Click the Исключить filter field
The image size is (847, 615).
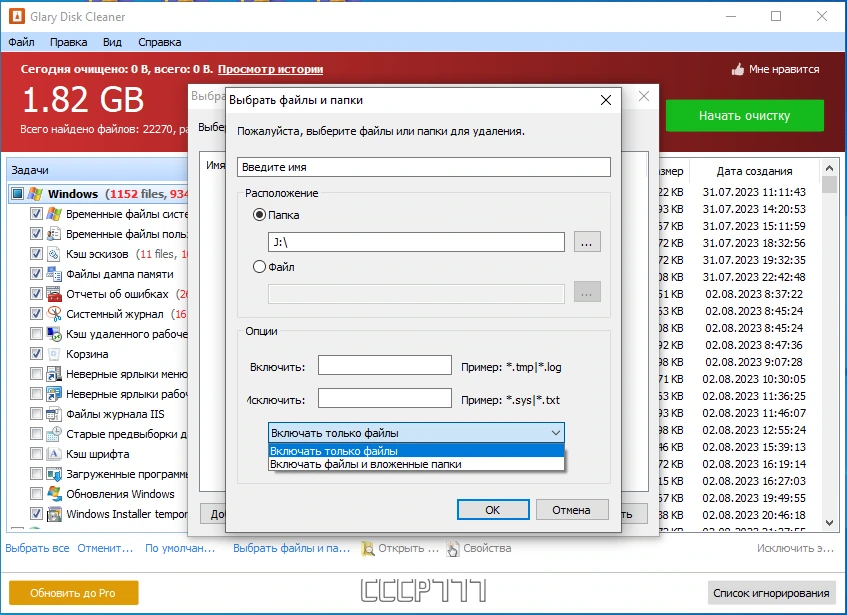coord(385,398)
